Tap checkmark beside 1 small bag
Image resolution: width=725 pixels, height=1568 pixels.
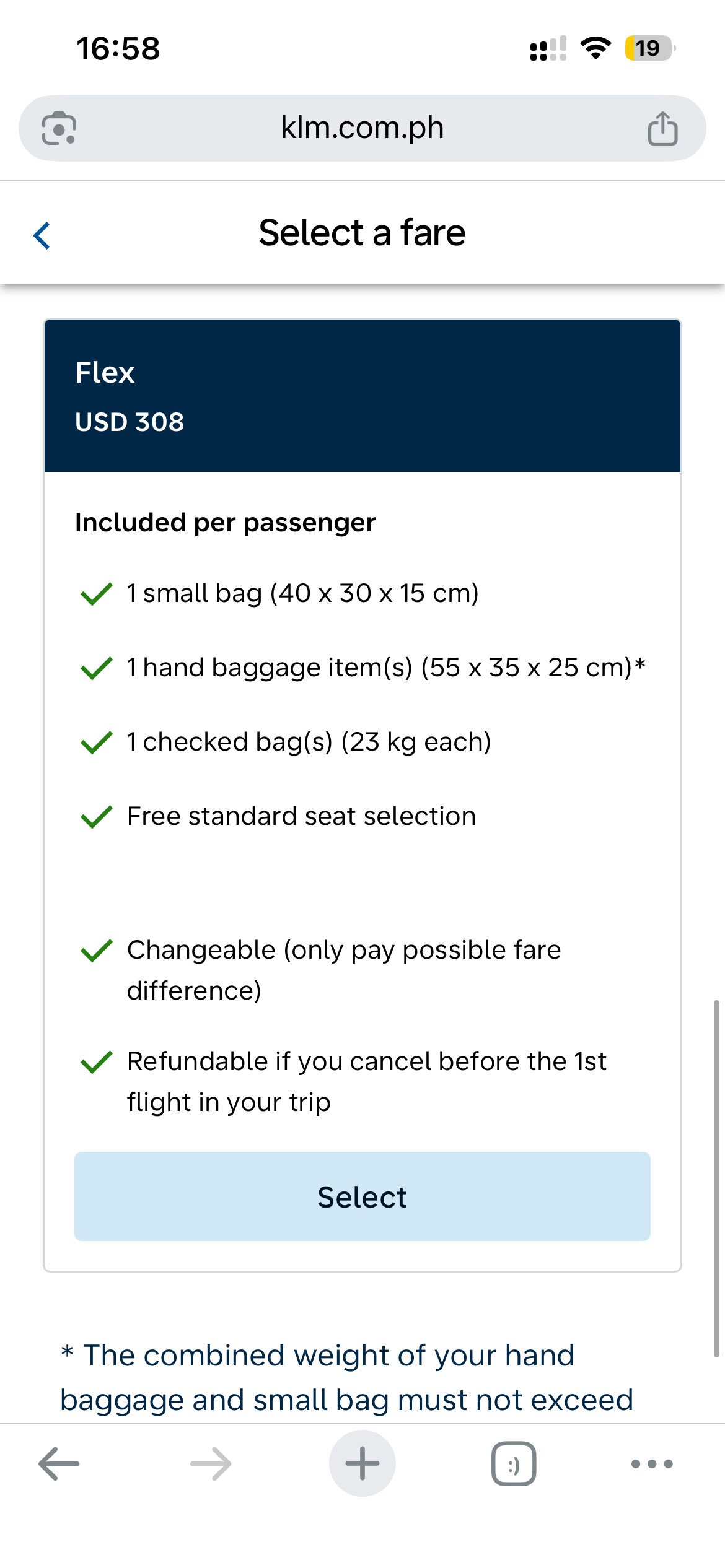coord(97,594)
